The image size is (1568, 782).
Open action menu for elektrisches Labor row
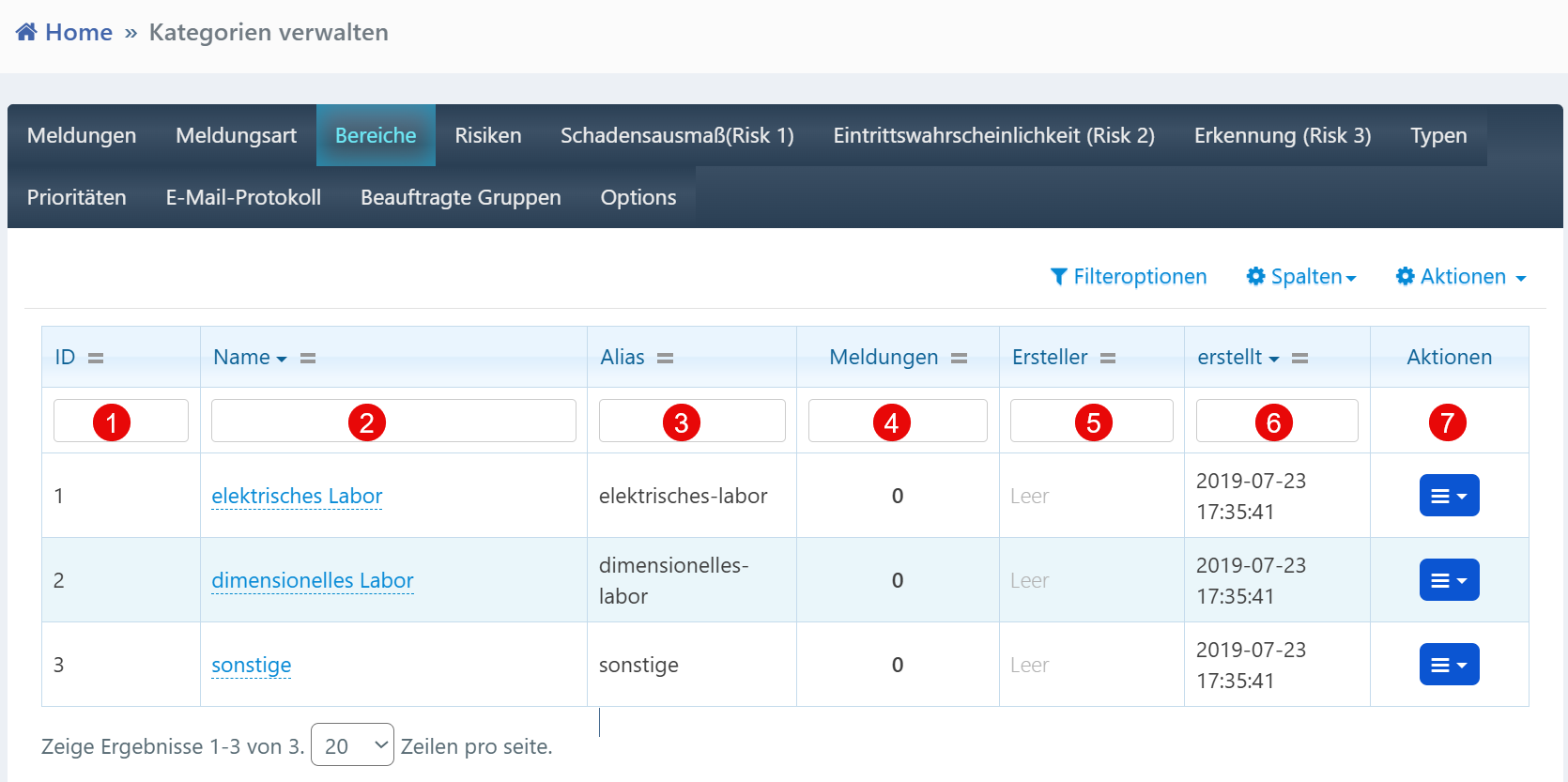coord(1449,496)
